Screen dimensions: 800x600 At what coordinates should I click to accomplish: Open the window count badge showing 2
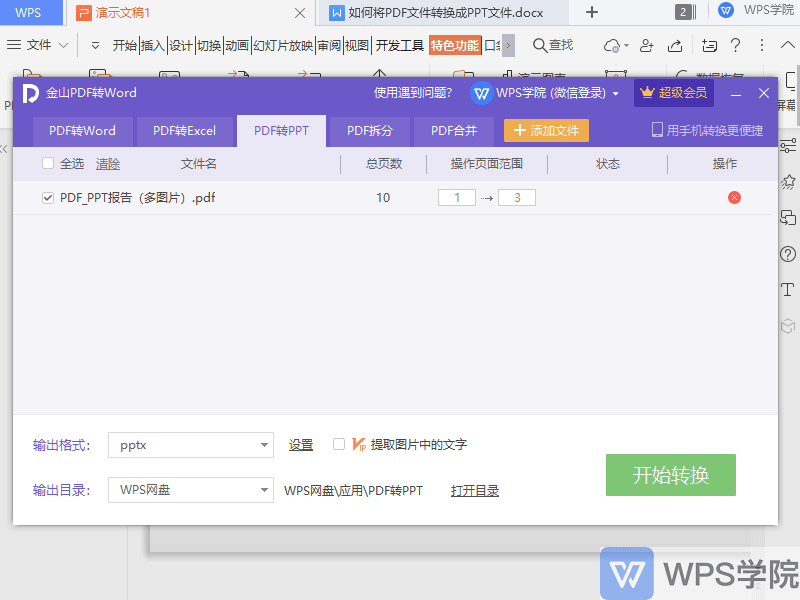coord(683,12)
